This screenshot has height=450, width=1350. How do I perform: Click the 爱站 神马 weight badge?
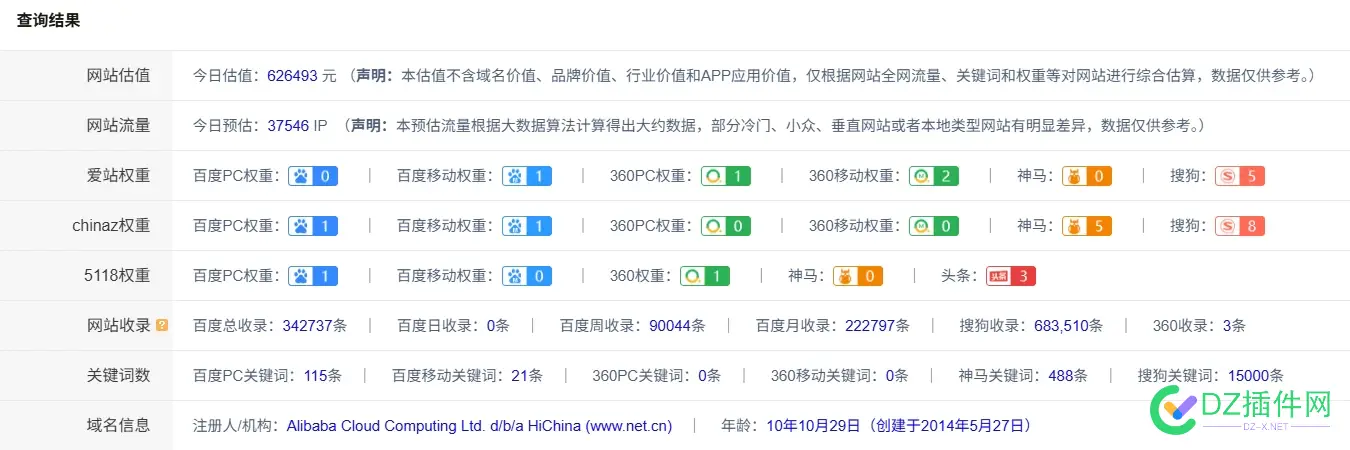[1087, 176]
